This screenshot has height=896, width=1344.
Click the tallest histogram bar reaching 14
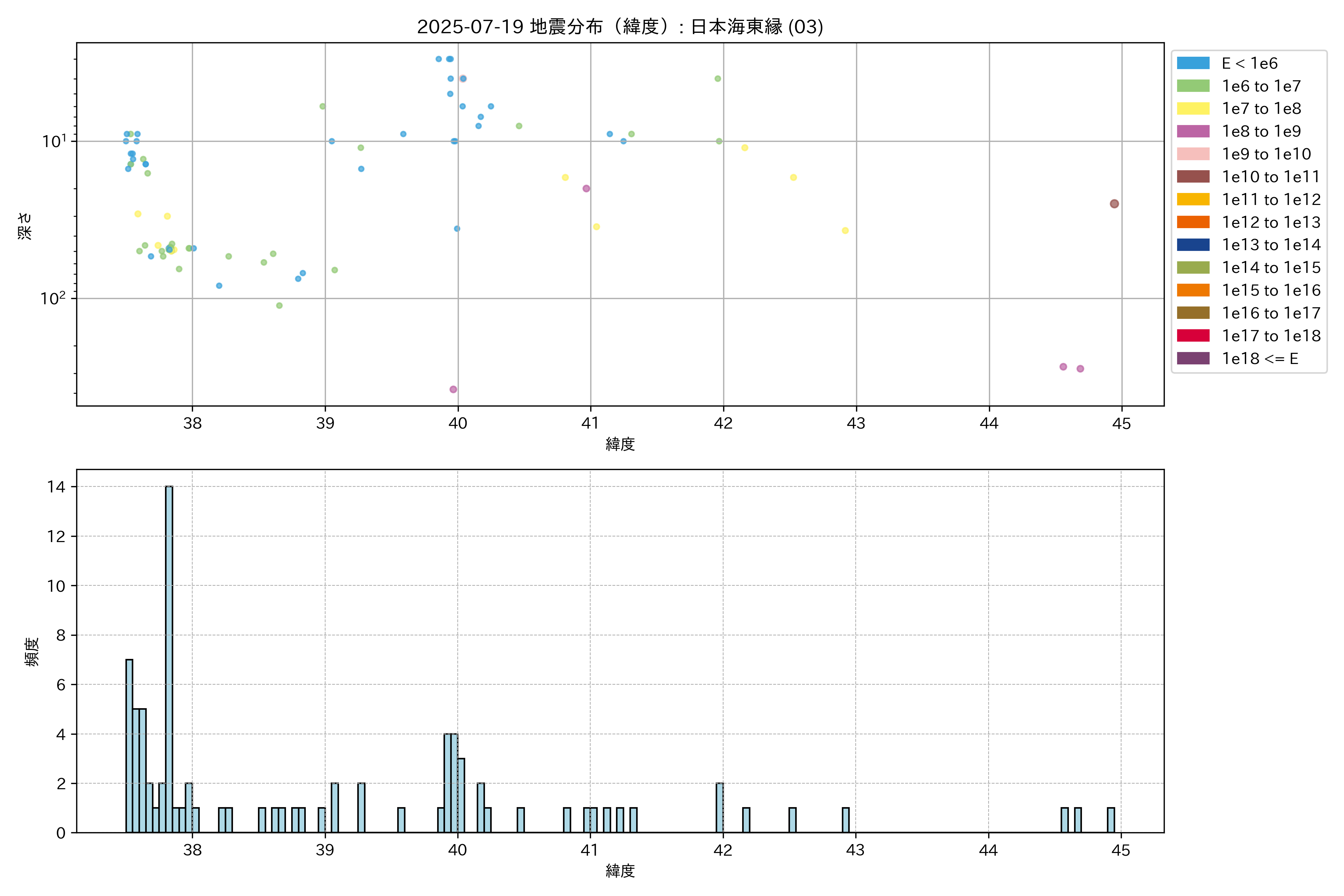(169, 657)
